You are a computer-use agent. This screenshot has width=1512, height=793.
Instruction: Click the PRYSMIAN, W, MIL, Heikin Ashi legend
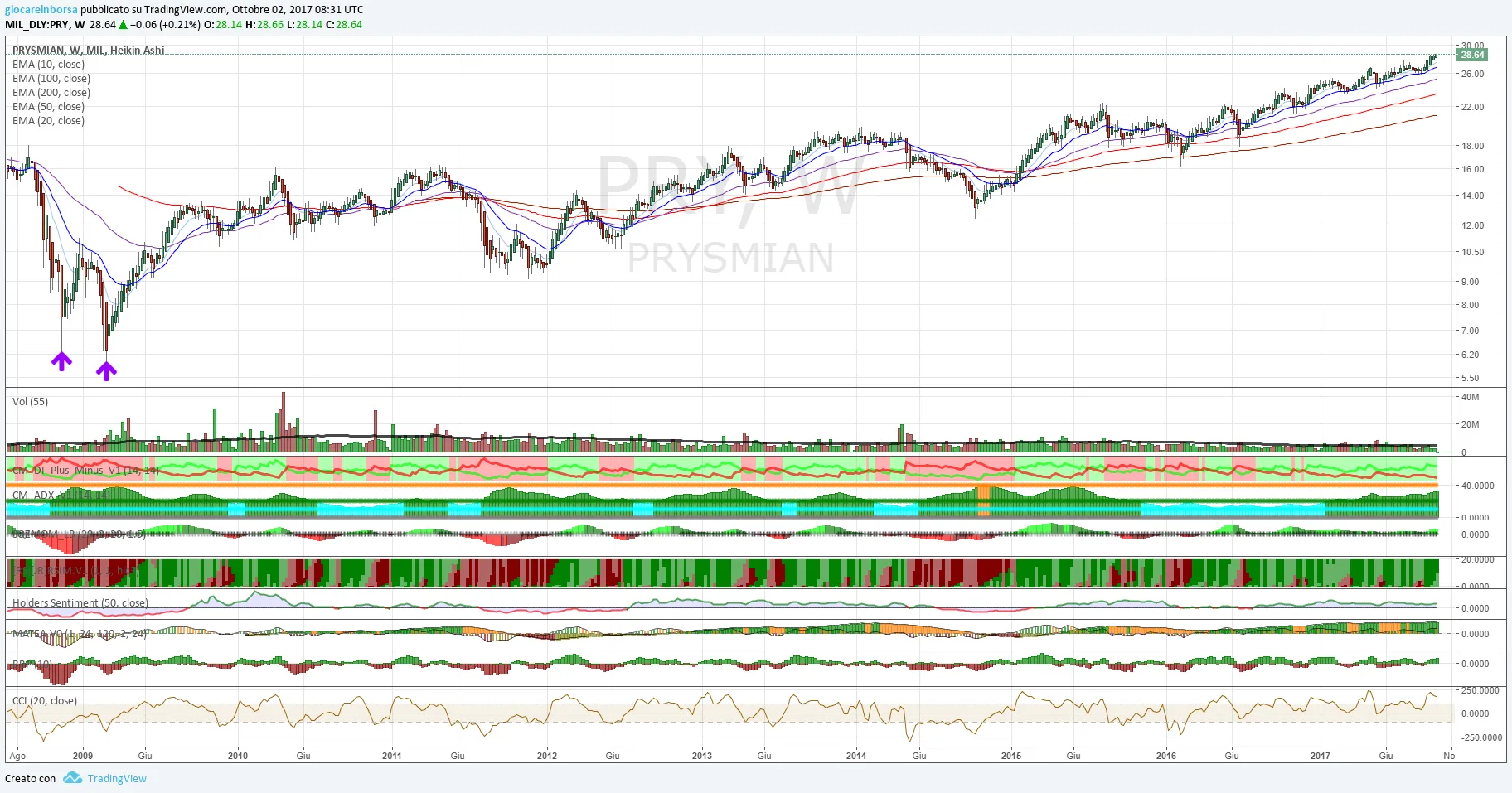point(88,51)
